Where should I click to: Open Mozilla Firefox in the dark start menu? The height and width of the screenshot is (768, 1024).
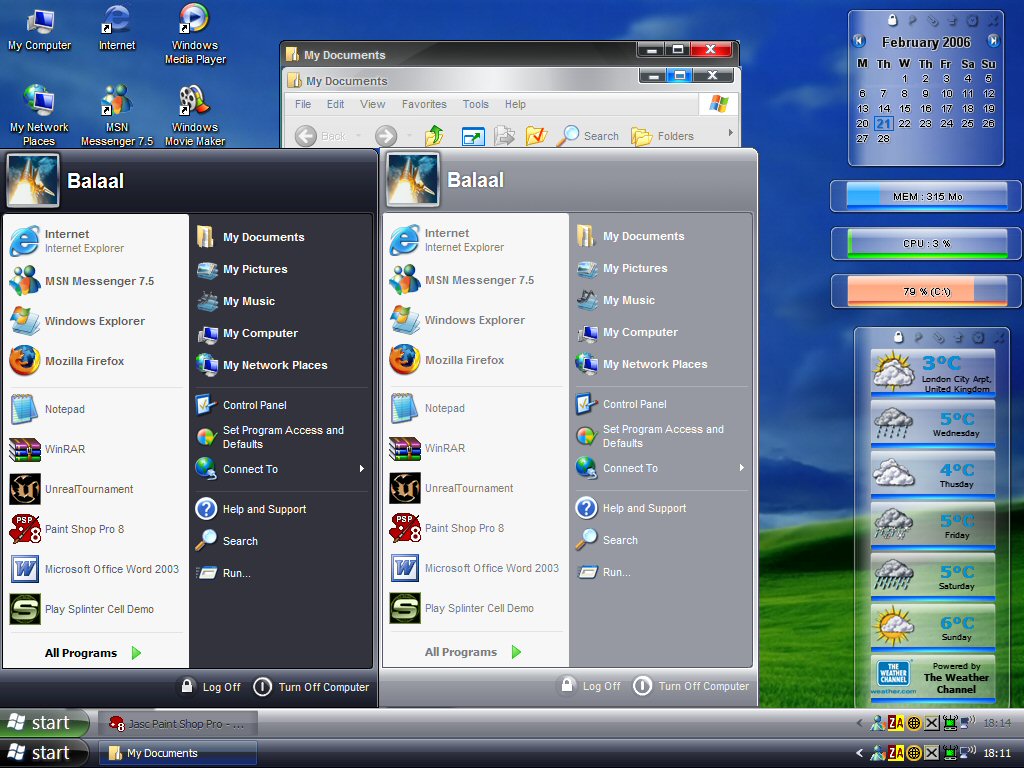click(x=84, y=361)
